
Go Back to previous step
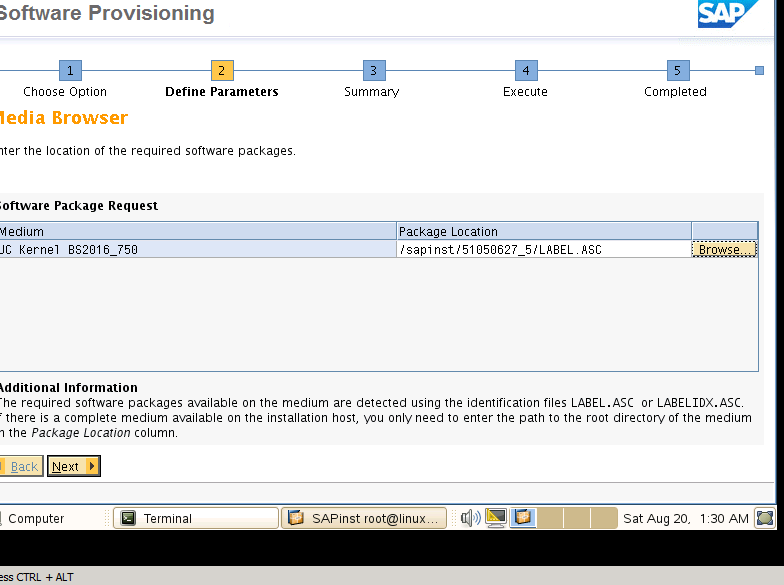[x=21, y=466]
